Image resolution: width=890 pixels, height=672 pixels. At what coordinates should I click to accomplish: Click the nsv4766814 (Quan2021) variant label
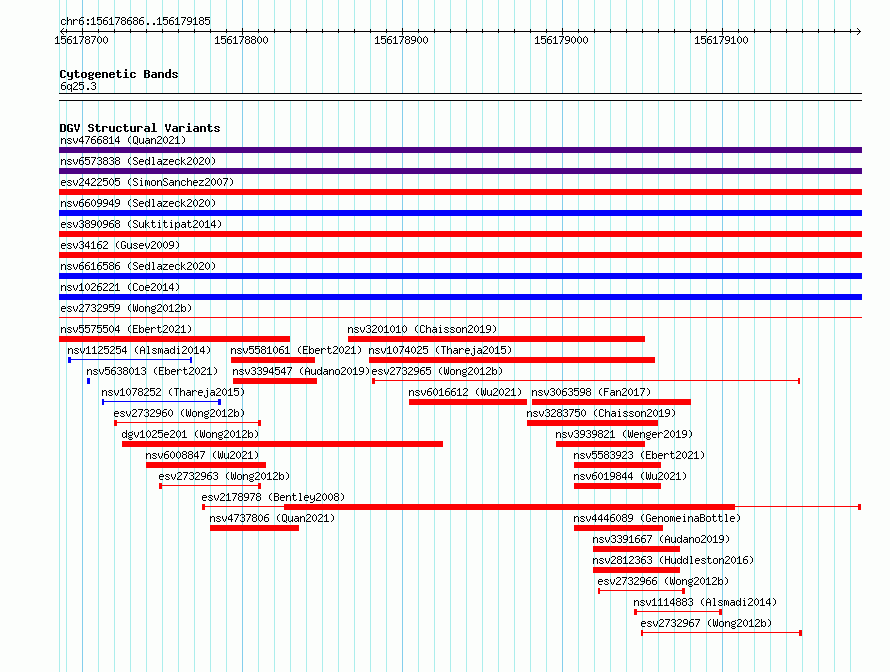(123, 140)
